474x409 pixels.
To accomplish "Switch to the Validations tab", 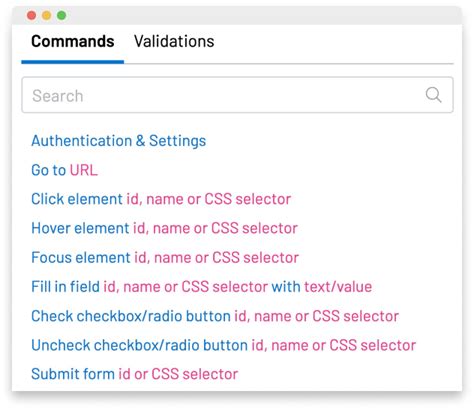I will click(x=174, y=42).
